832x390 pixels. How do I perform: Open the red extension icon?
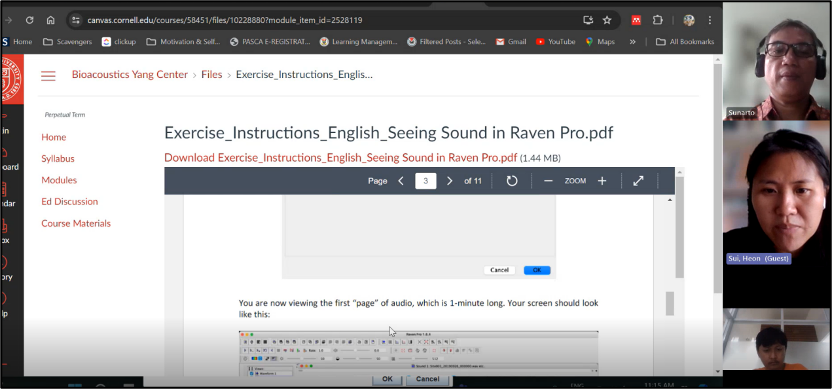pos(636,20)
